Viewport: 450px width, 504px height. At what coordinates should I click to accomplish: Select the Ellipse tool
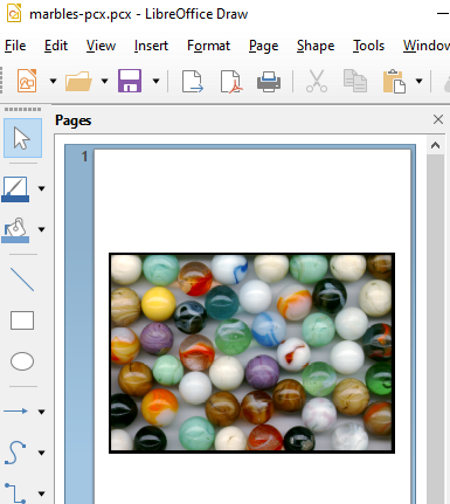coord(22,361)
